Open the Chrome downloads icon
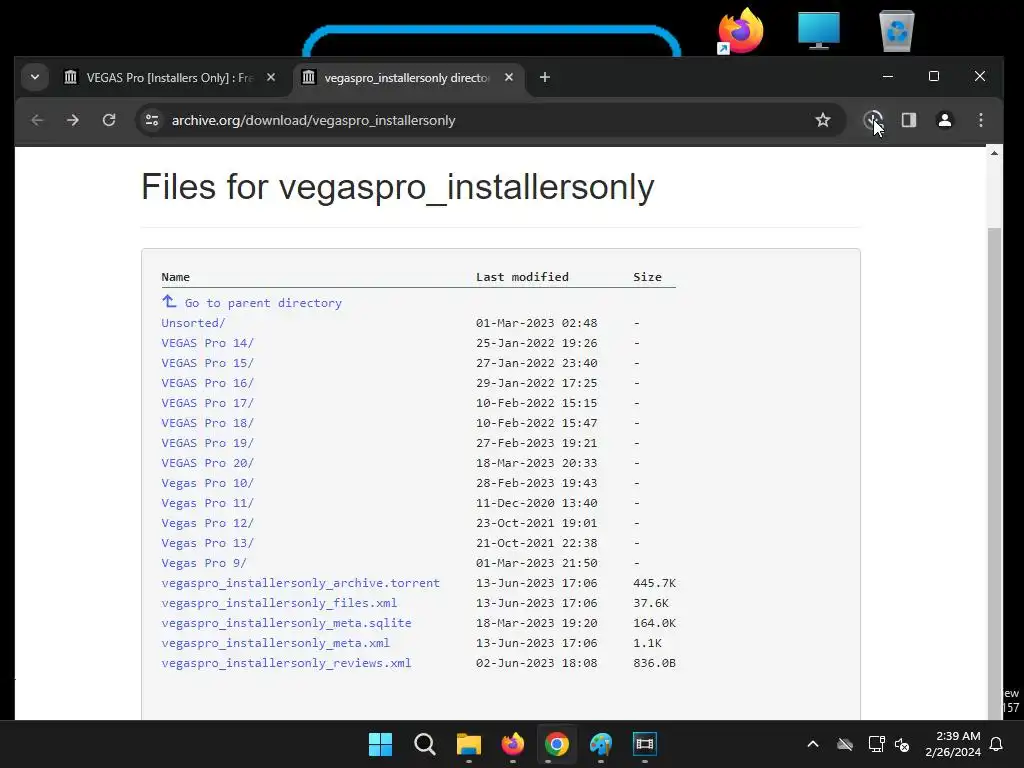The height and width of the screenshot is (768, 1024). pyautogui.click(x=872, y=120)
